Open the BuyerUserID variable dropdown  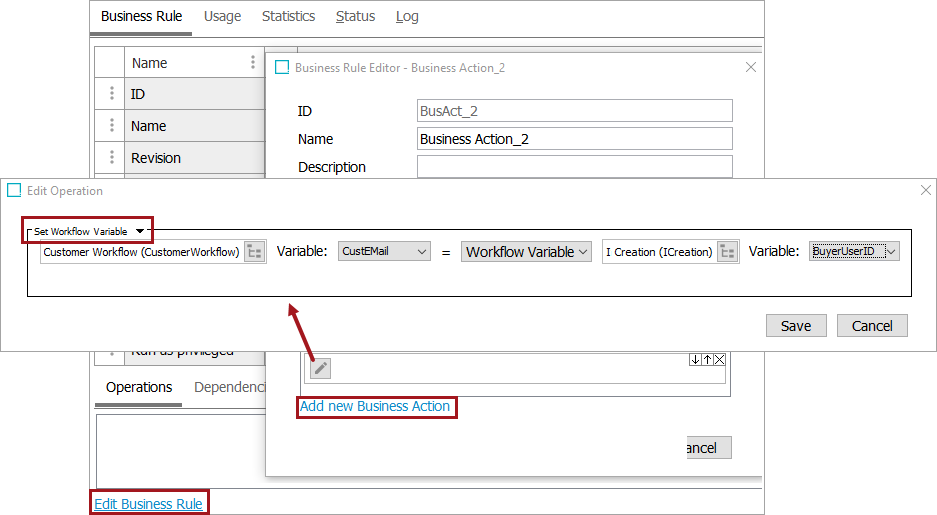tap(891, 252)
